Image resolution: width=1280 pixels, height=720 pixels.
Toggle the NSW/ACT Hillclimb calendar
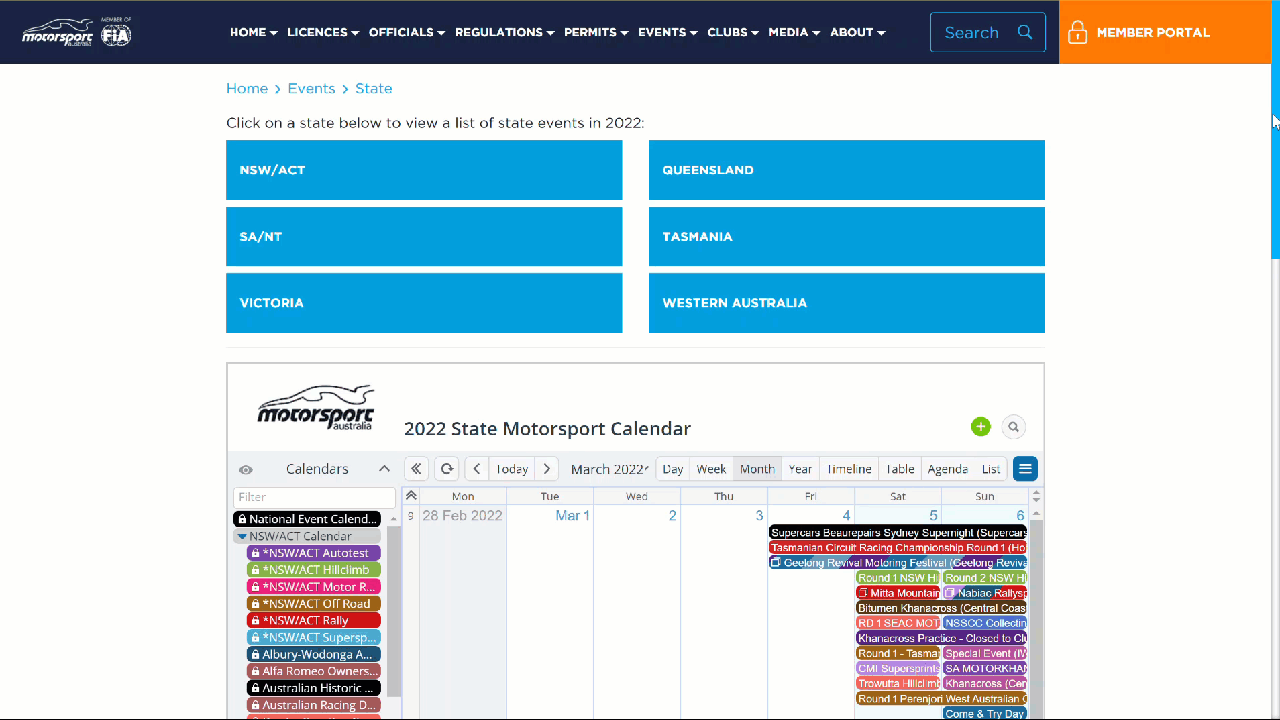pos(314,570)
